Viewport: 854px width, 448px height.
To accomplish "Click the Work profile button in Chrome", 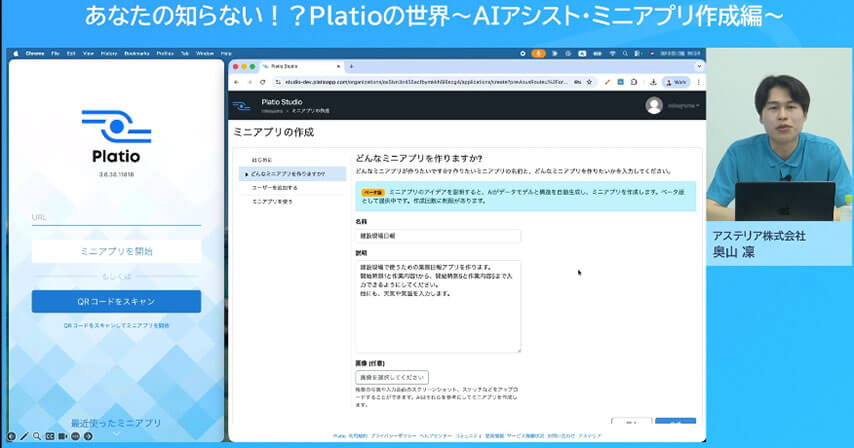I will (x=676, y=82).
